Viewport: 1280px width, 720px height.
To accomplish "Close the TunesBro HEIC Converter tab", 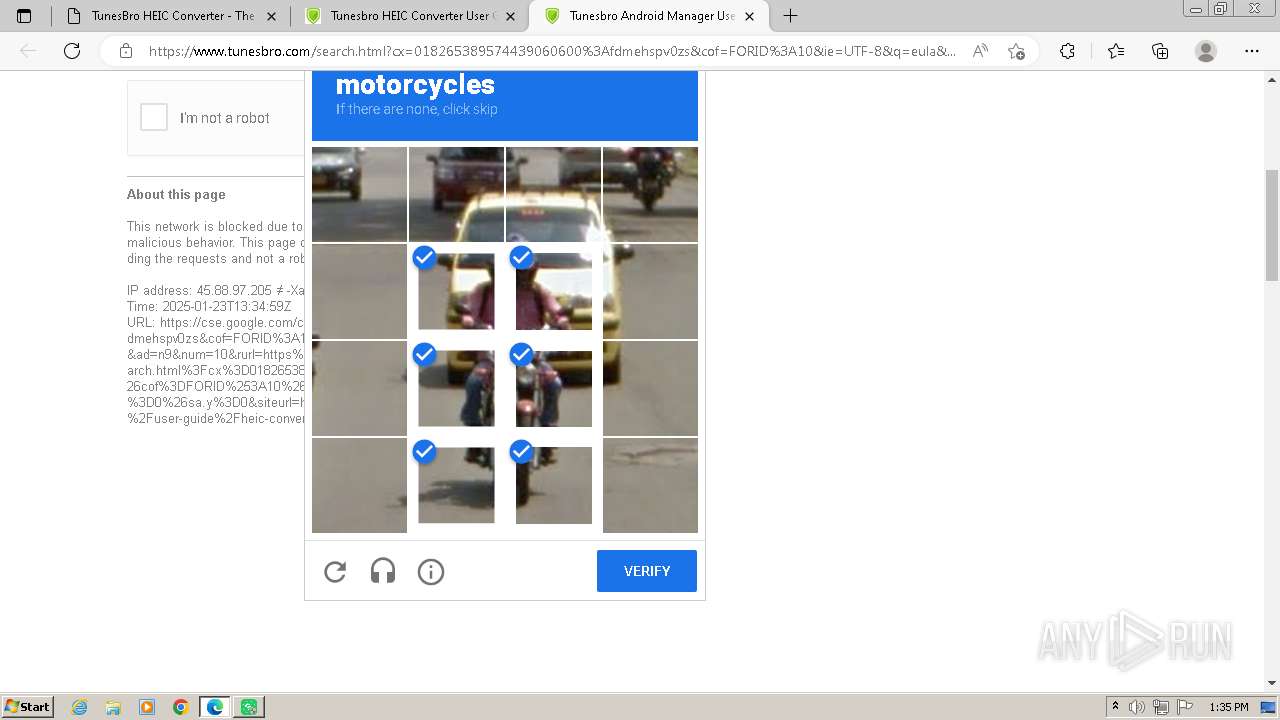I will point(271,16).
